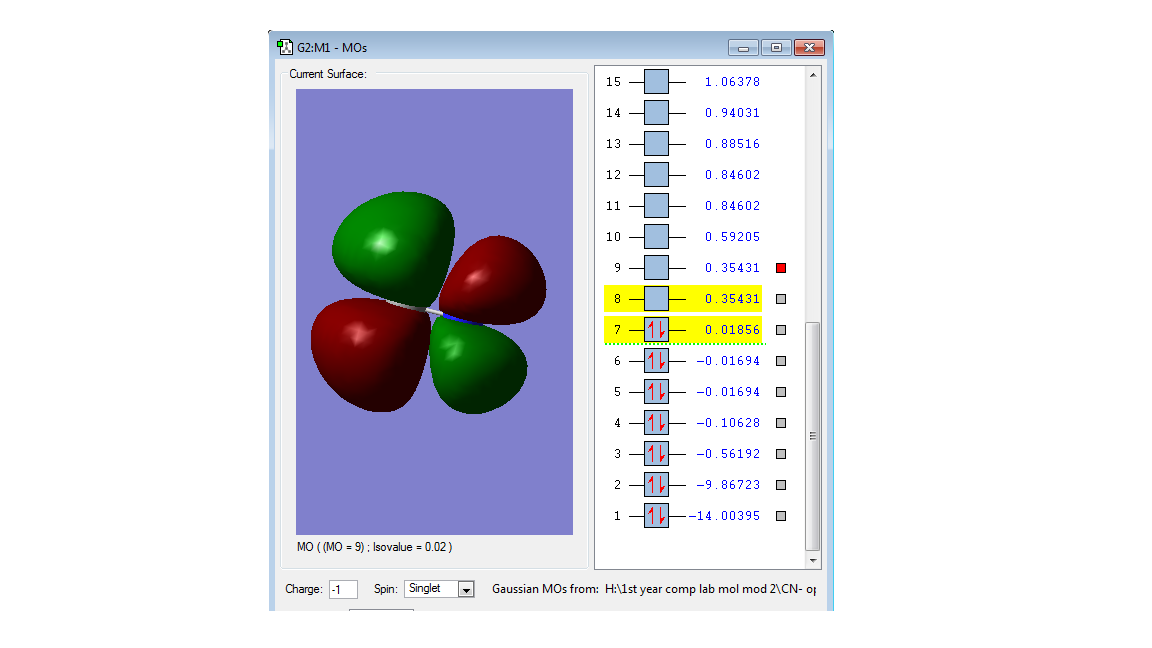Minimize the G2:M1 - MOs window

click(x=744, y=48)
